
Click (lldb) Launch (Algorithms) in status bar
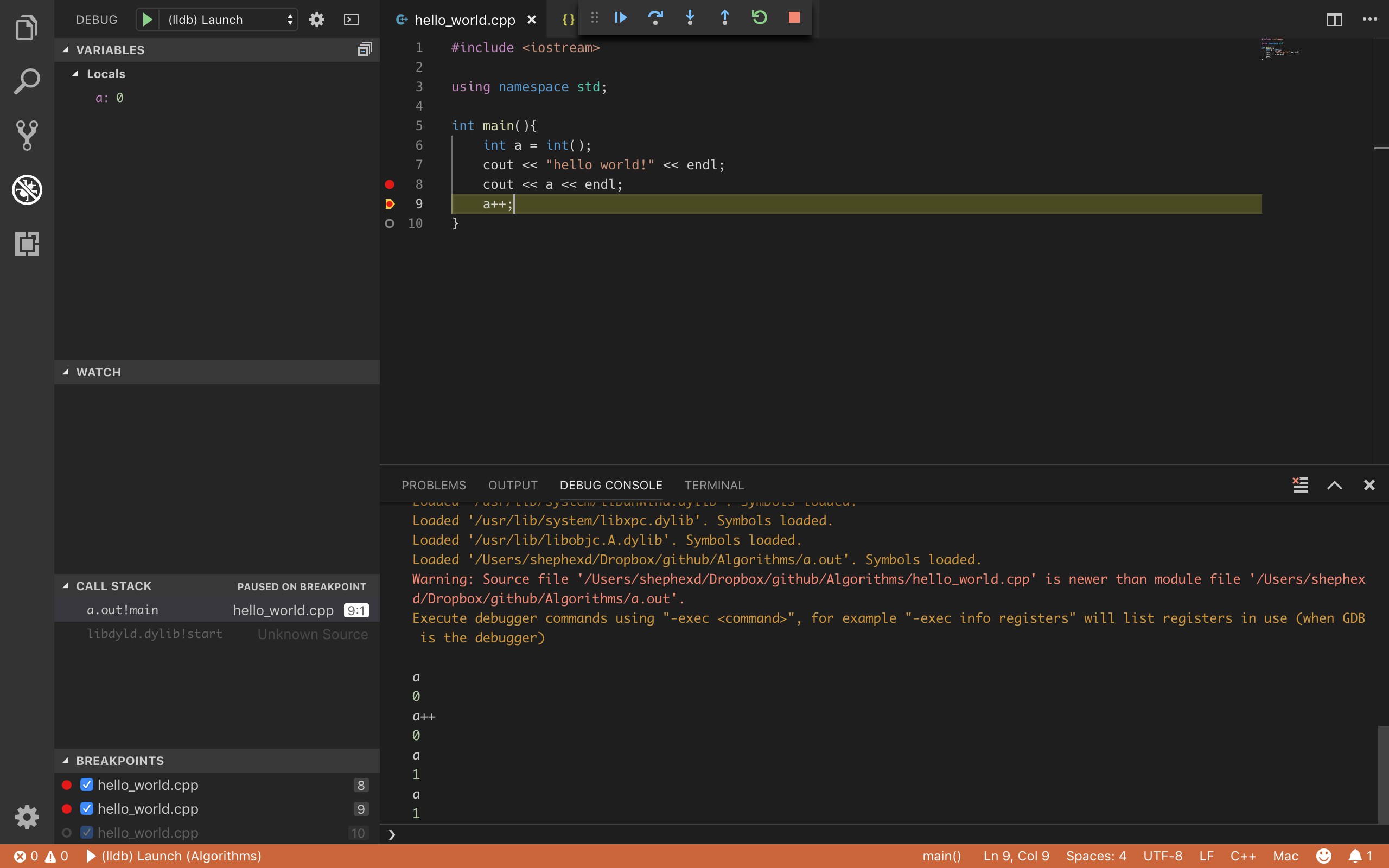click(173, 856)
